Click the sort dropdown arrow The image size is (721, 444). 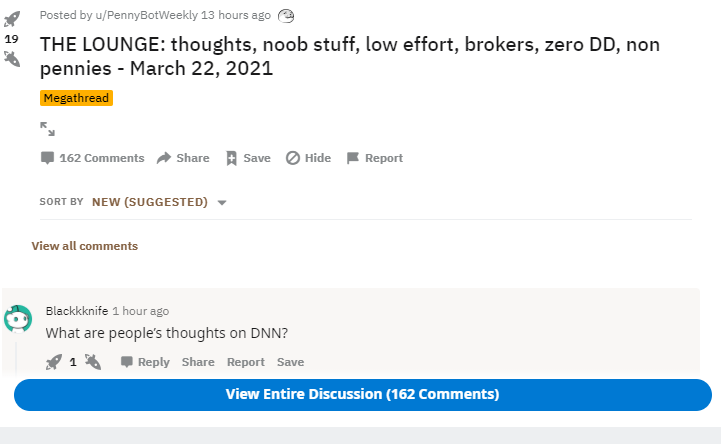(222, 203)
